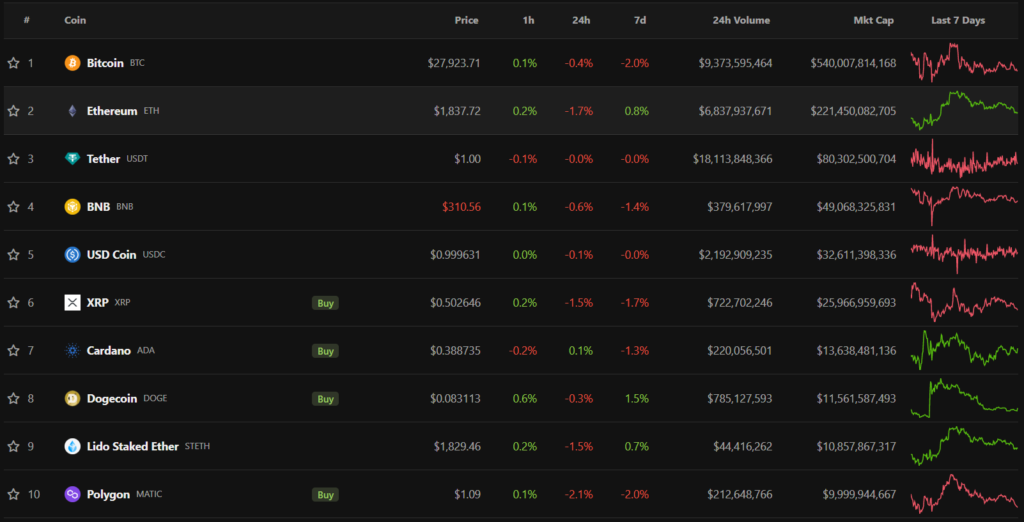Click the Cardano logo icon
The image size is (1024, 522).
point(72,351)
